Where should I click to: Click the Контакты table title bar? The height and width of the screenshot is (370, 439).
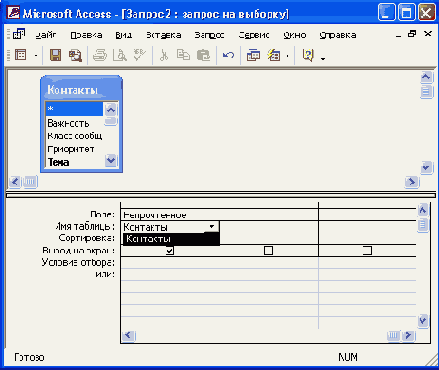pos(81,89)
